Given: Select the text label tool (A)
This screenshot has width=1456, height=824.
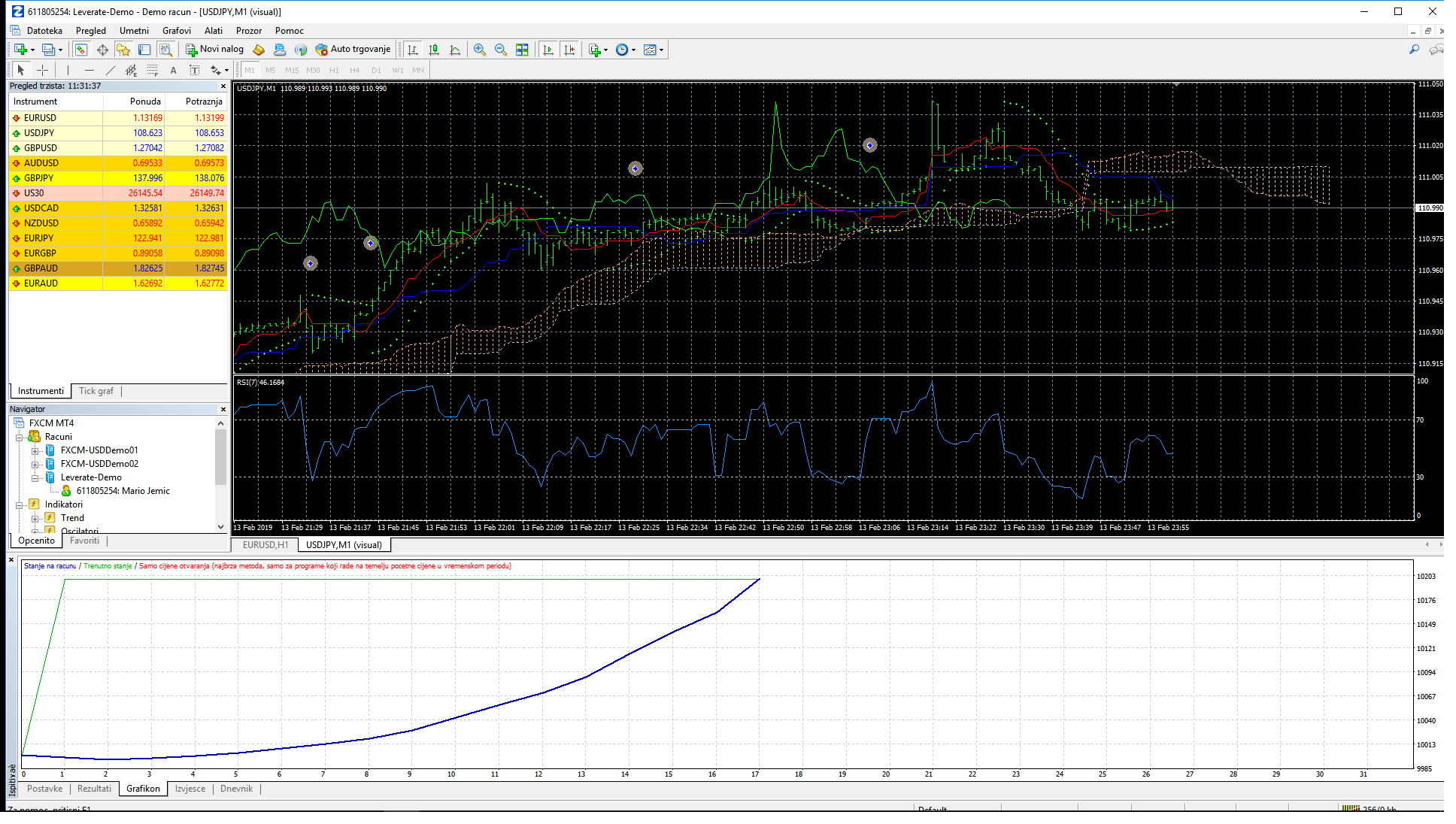Looking at the screenshot, I should tap(173, 70).
